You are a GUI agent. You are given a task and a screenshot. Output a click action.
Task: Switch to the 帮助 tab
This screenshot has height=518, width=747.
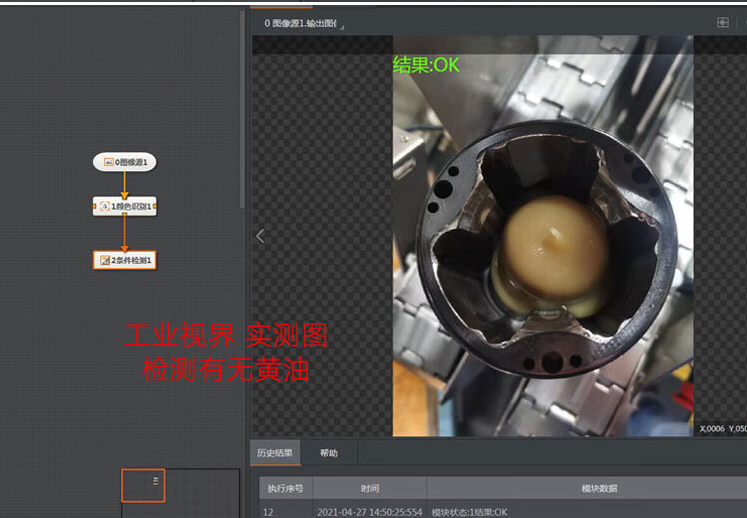[328, 453]
